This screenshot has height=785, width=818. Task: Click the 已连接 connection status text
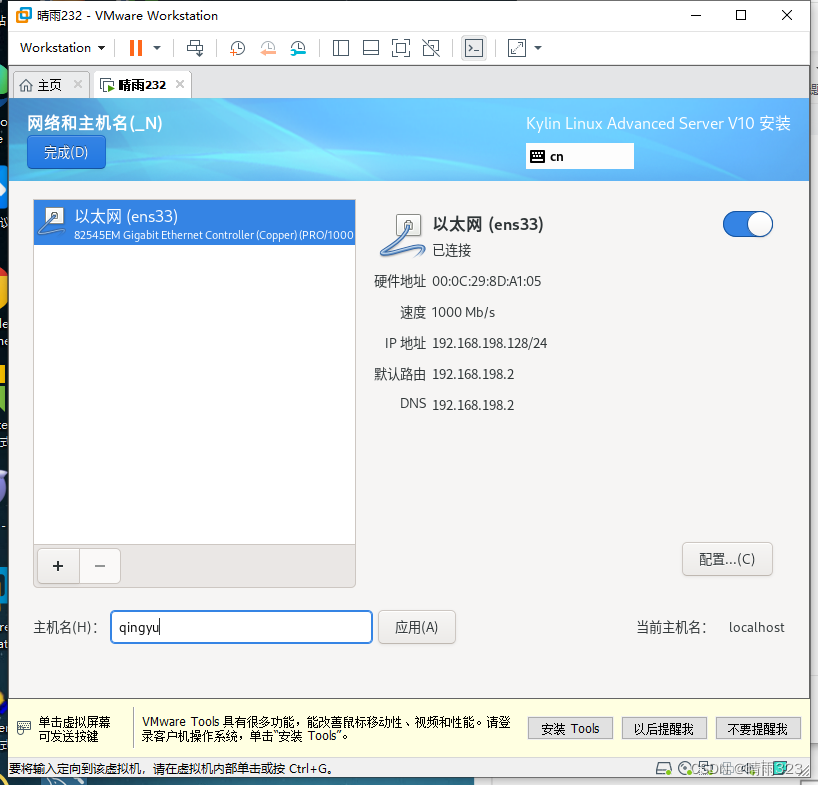coord(452,251)
